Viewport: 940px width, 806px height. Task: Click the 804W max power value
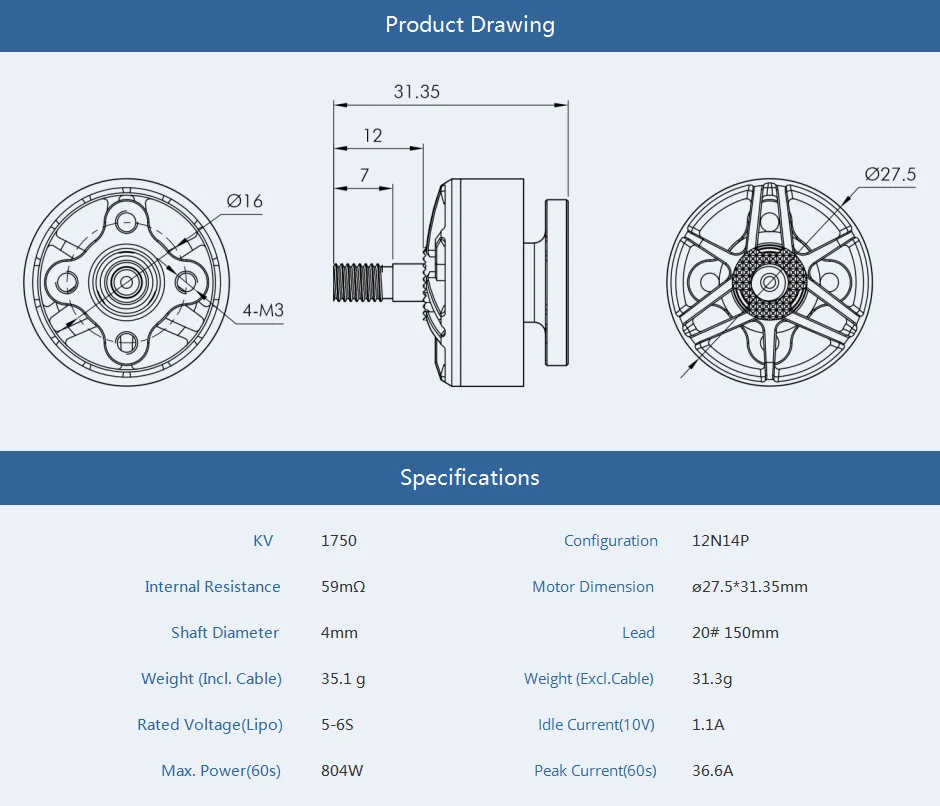342,771
